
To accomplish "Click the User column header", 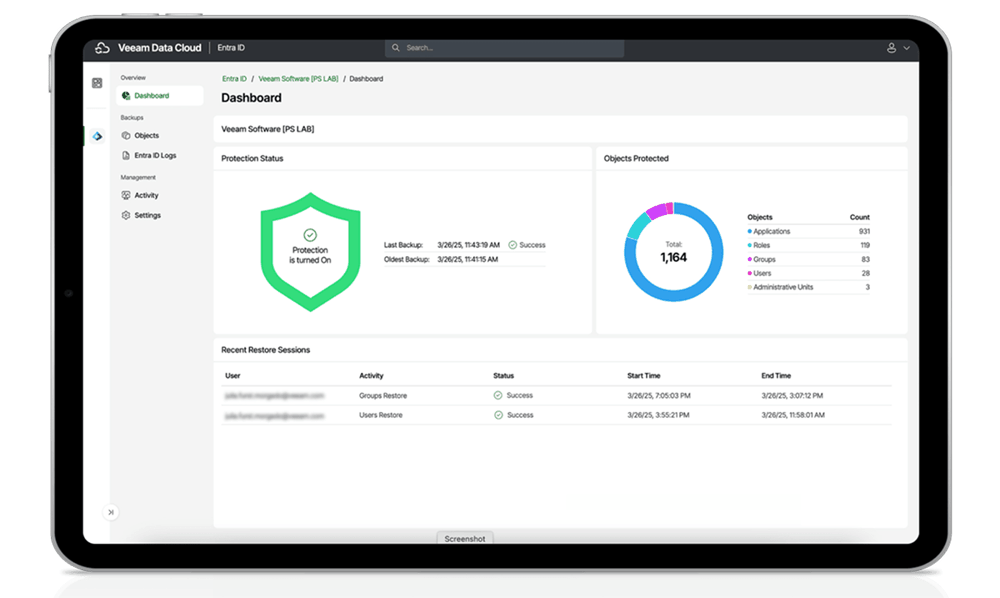I will coord(233,376).
